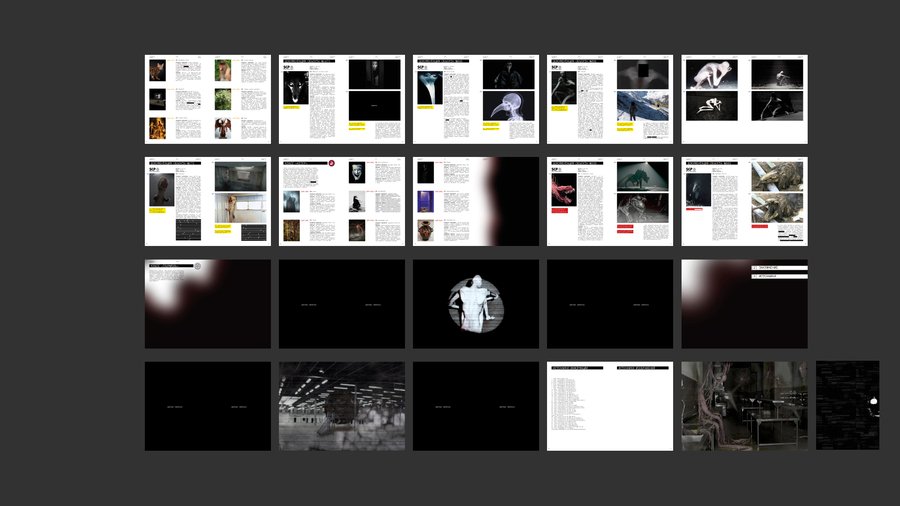Select the black text spread second in the third row

click(342, 304)
